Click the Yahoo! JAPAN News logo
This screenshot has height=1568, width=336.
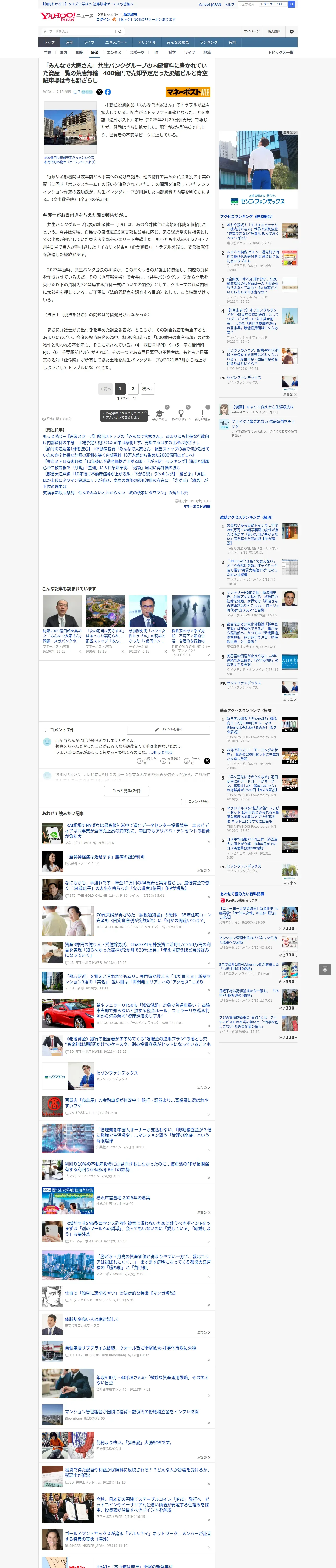coord(66,16)
